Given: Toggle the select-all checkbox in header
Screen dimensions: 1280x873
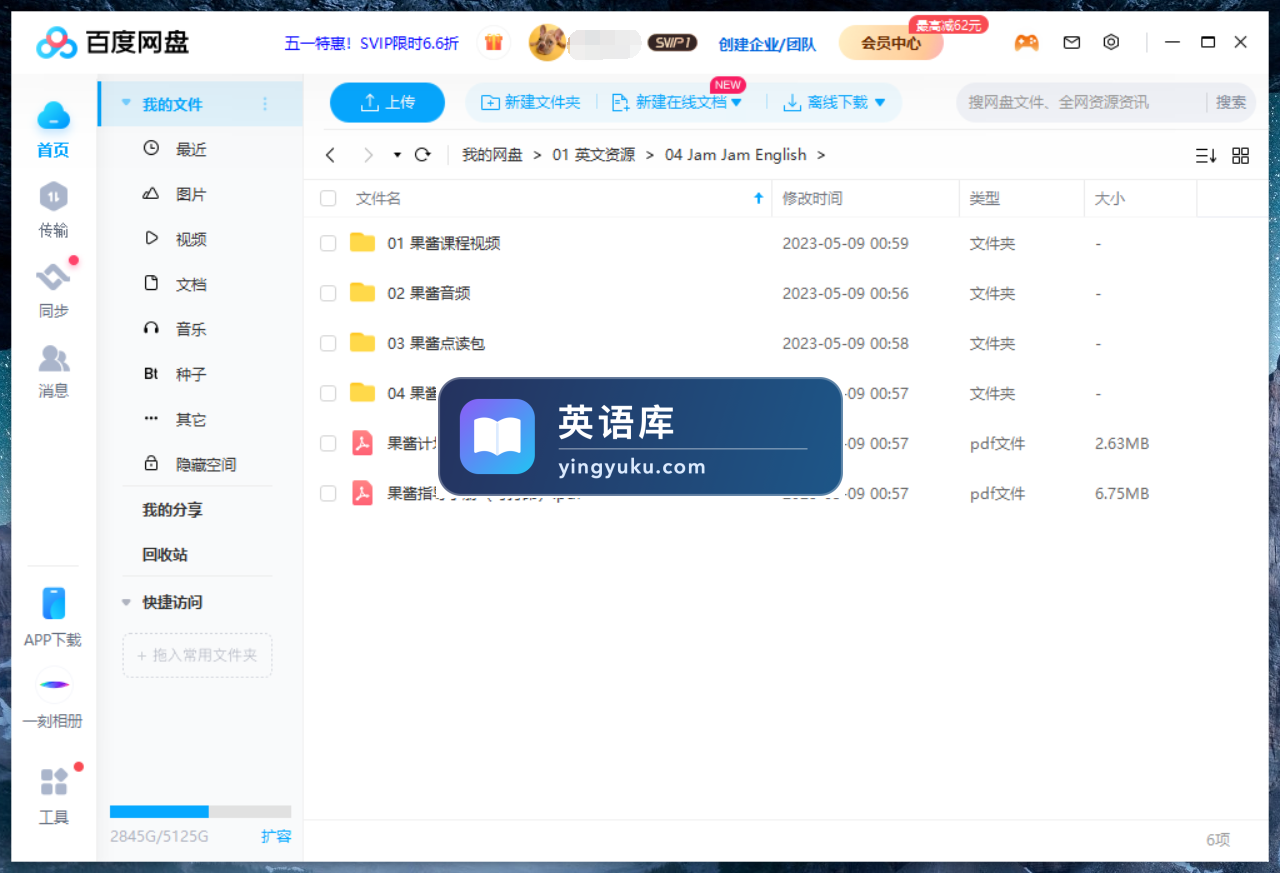Looking at the screenshot, I should (x=328, y=199).
